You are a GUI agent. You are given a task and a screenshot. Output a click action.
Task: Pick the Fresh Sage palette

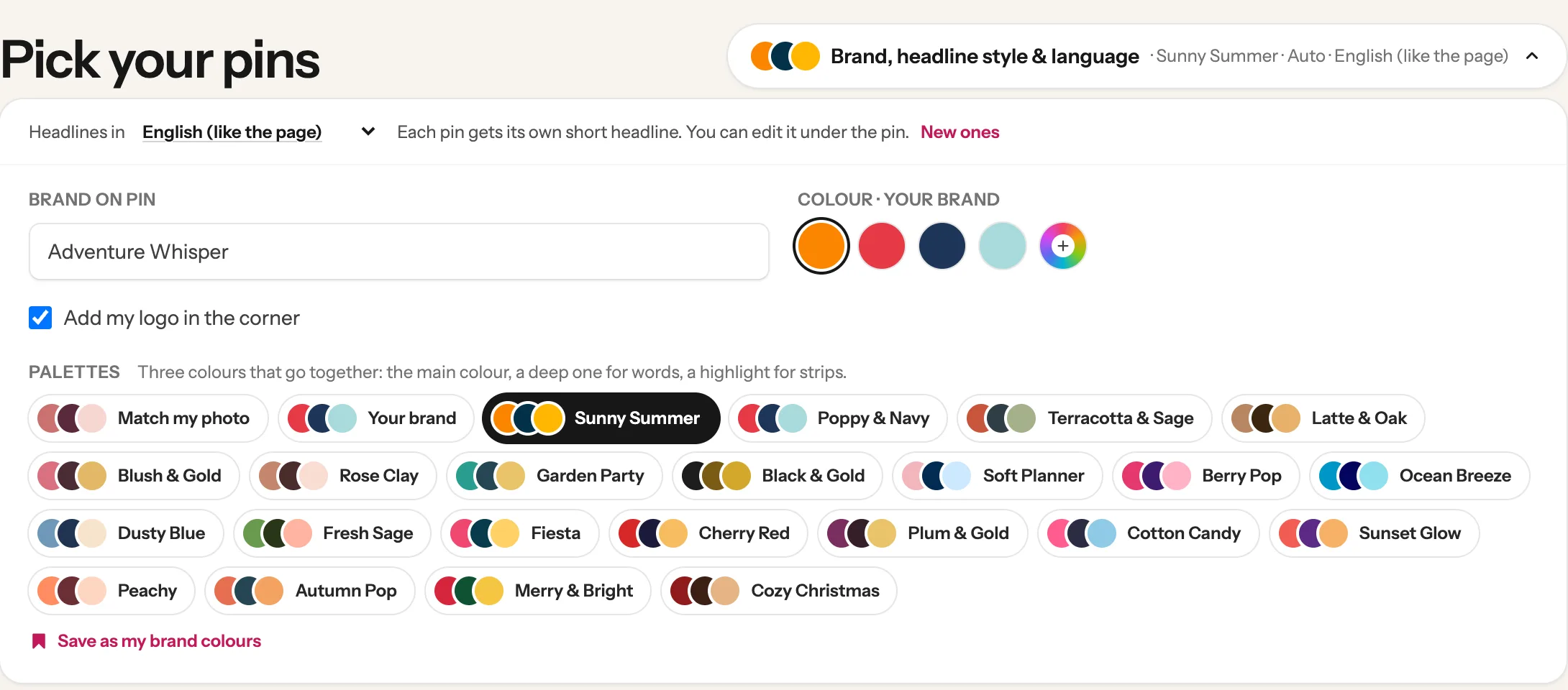(332, 533)
